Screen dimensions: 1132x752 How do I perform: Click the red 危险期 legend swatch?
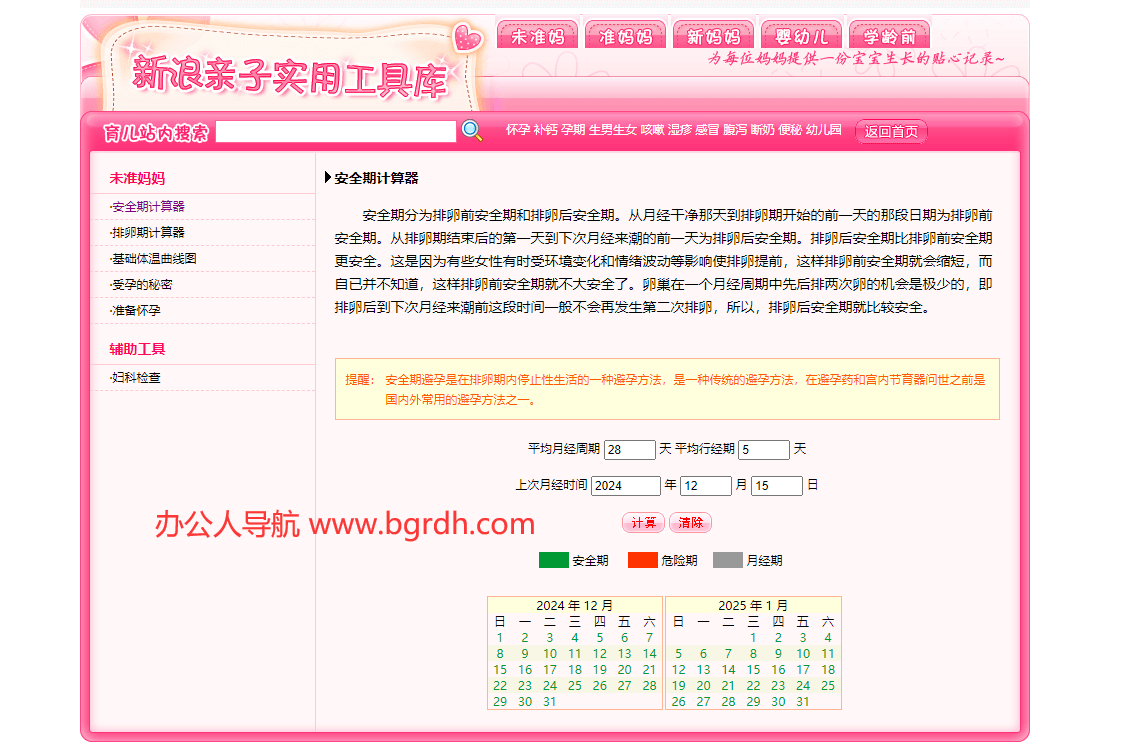pos(643,560)
